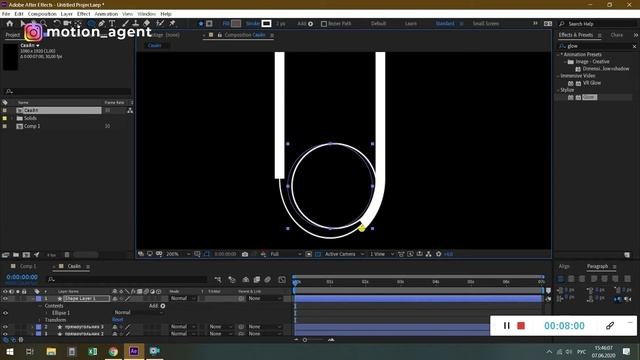Open the Active Camera dropdown
640x360 pixels.
click(344, 254)
